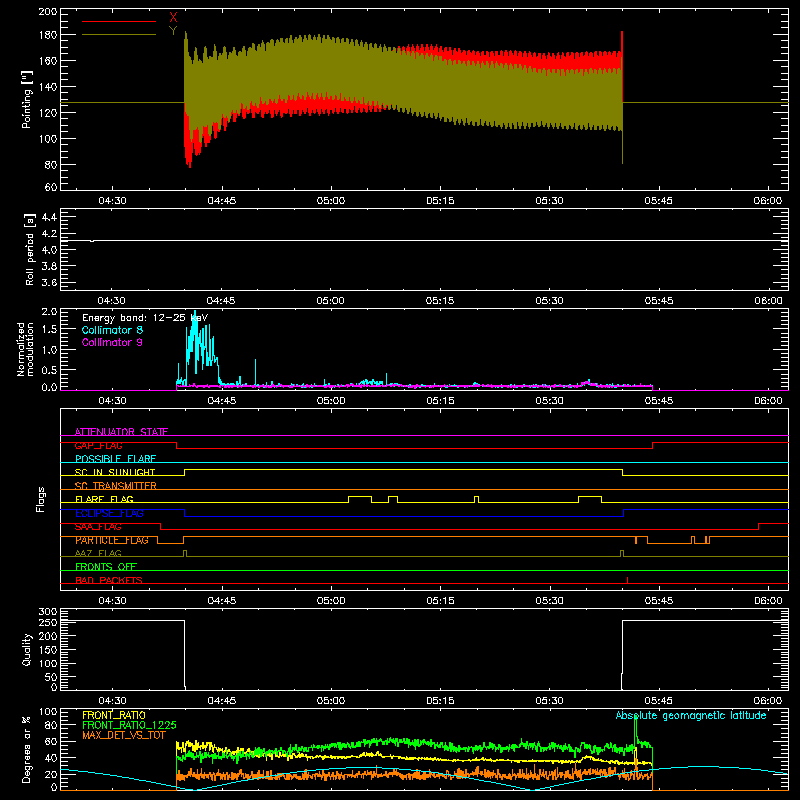
Task: Click the PARTICLE_FLAG label
Action: 112,540
